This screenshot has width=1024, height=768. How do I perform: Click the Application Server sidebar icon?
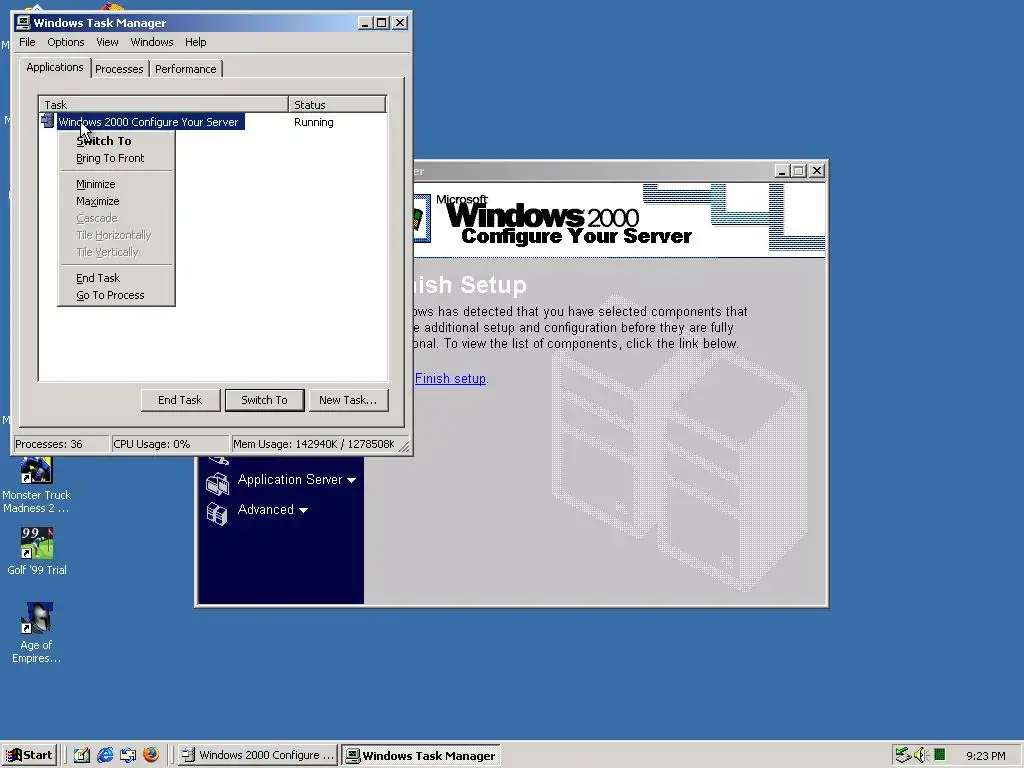(217, 483)
